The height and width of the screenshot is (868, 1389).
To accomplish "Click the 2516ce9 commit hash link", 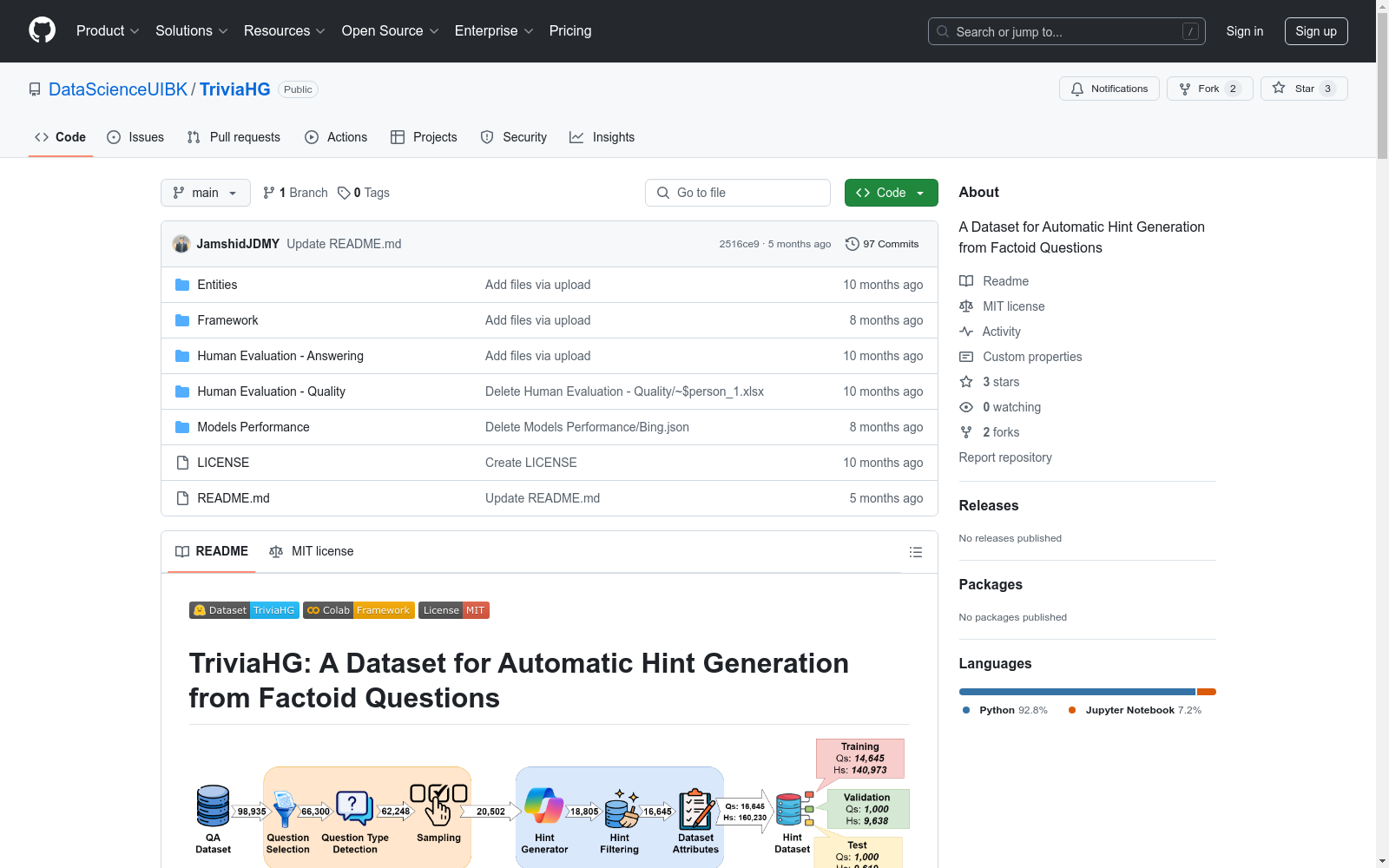I will (739, 244).
